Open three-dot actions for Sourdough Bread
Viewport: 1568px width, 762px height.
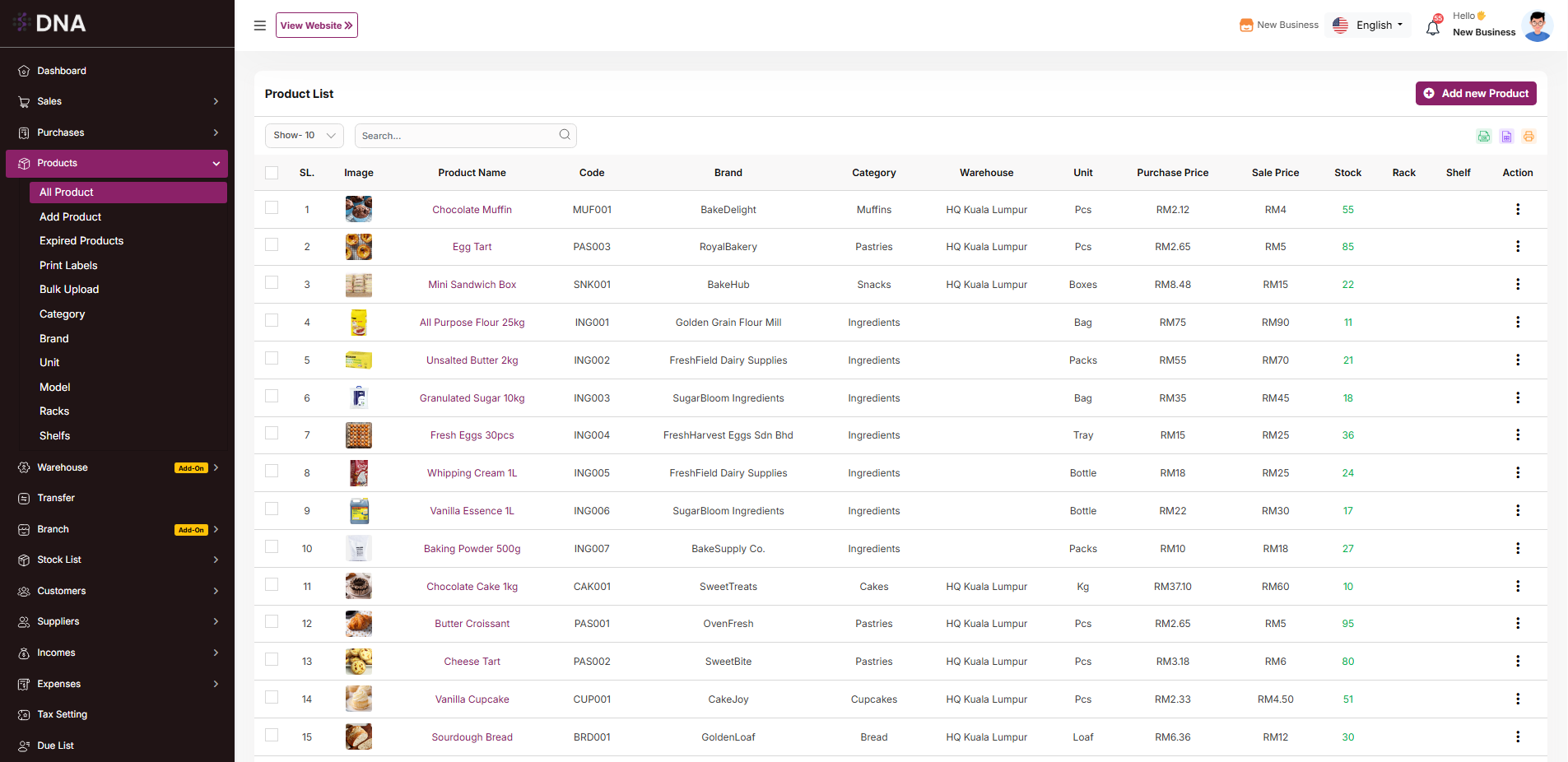tap(1517, 736)
